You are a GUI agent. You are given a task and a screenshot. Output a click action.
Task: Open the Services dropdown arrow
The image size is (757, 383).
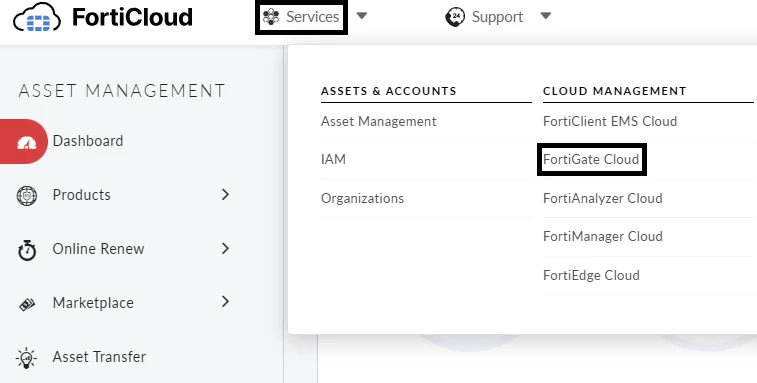[362, 16]
